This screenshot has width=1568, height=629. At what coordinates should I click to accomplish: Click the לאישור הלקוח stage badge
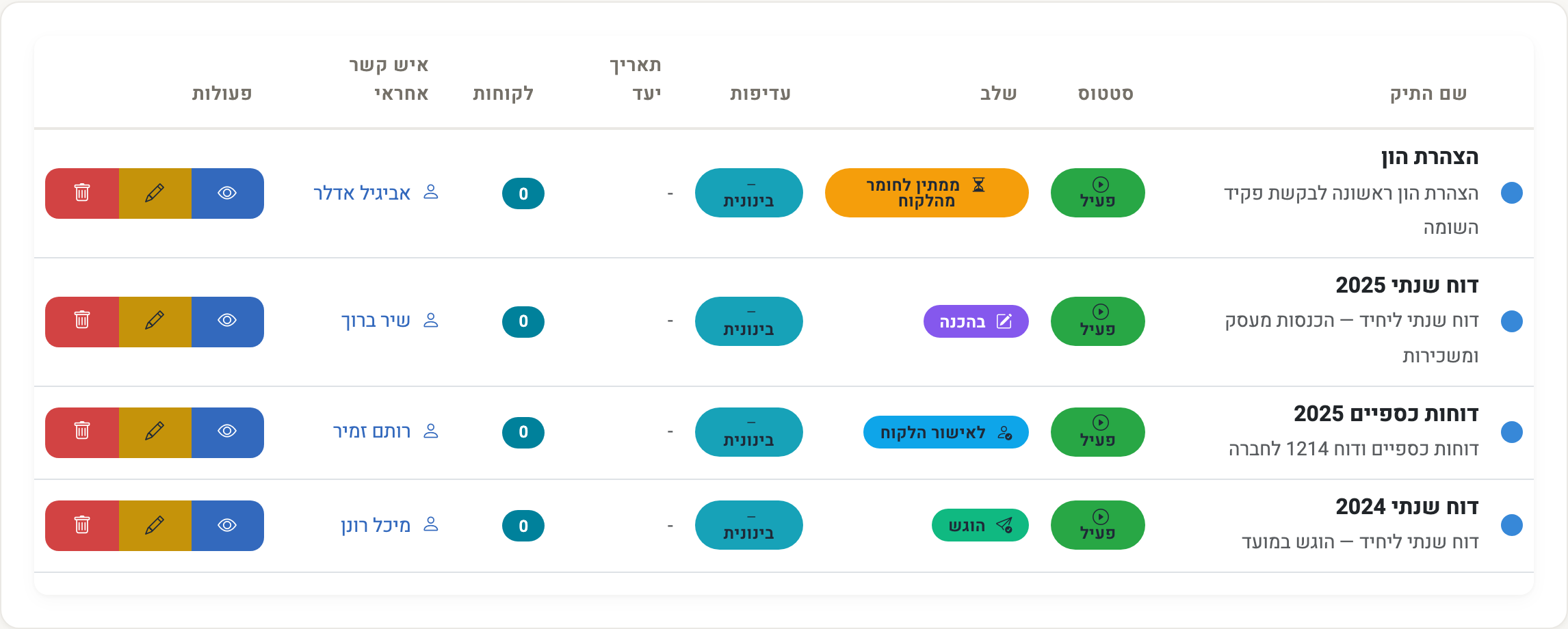(x=946, y=432)
